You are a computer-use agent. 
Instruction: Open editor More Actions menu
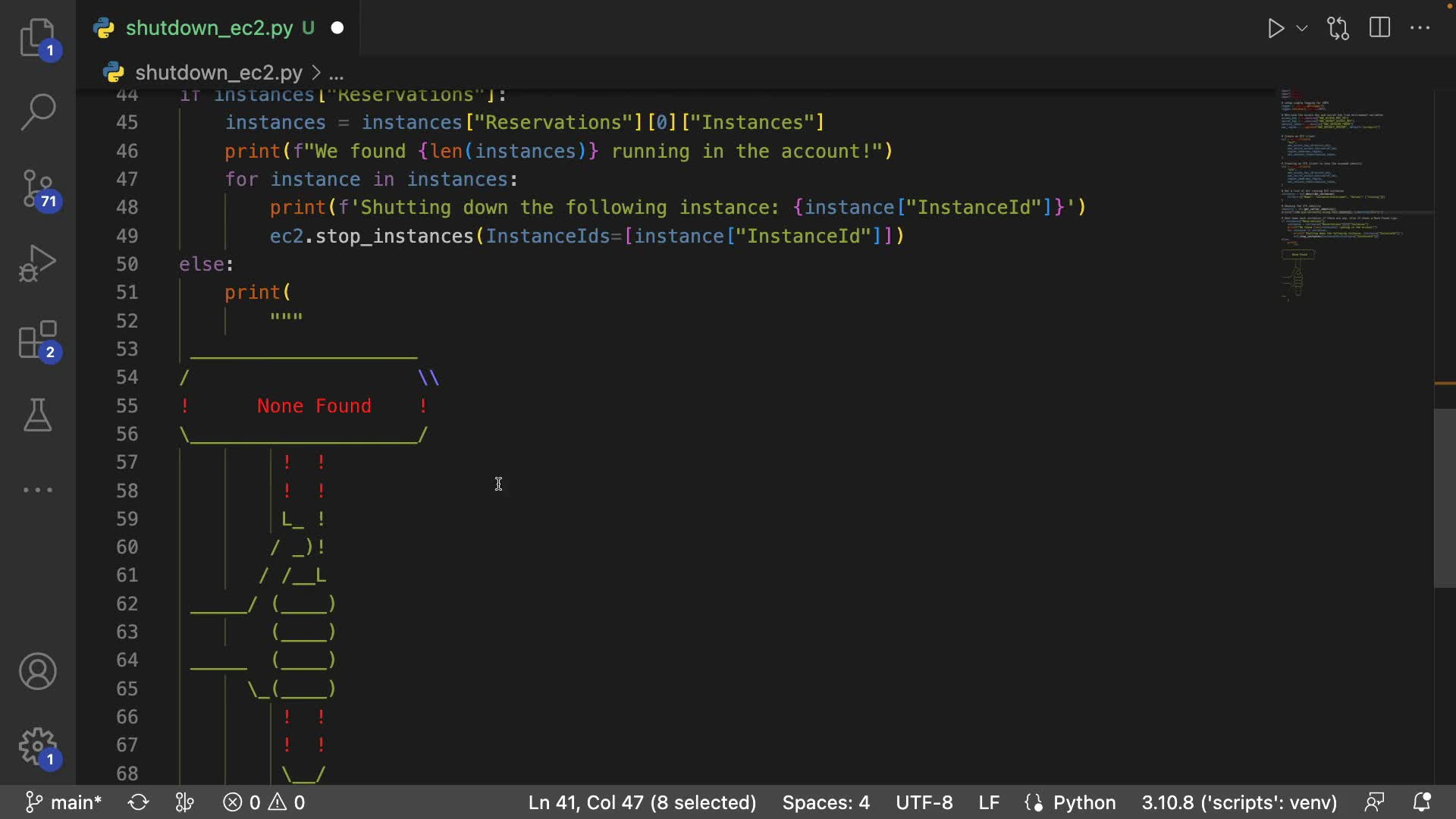(1420, 29)
